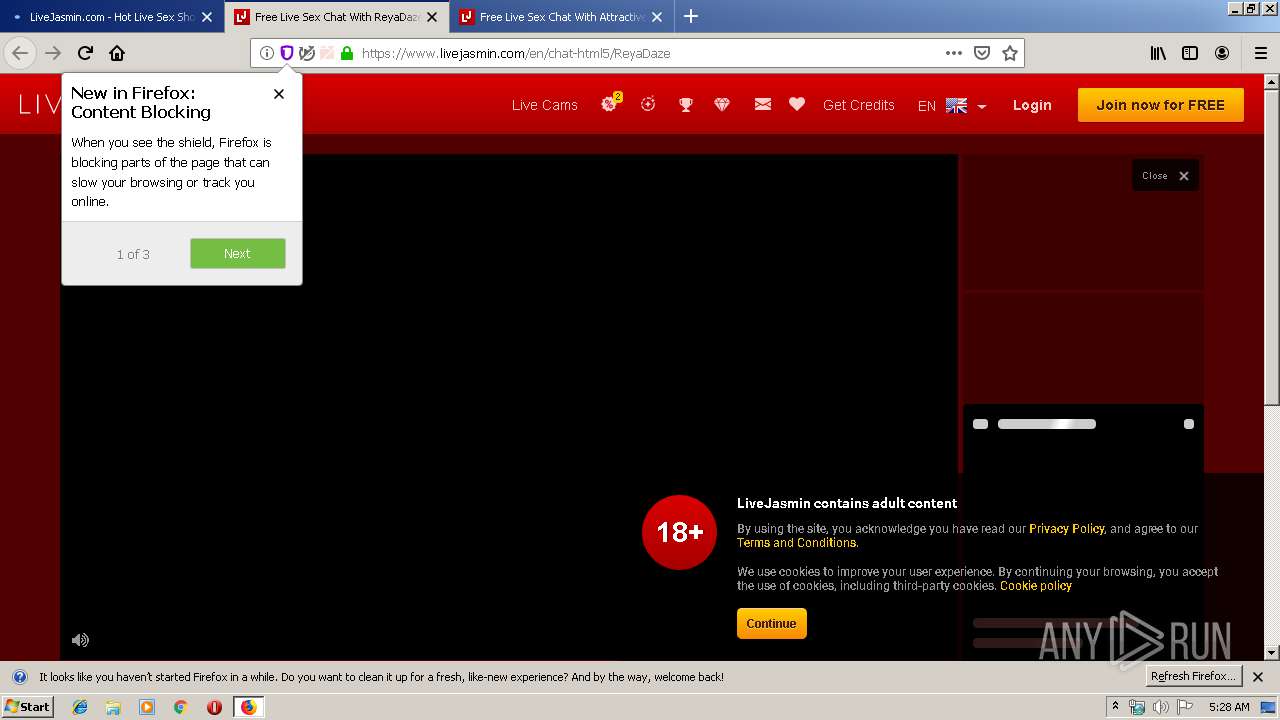This screenshot has width=1280, height=720.
Task: Save page to Pocket
Action: (x=982, y=53)
